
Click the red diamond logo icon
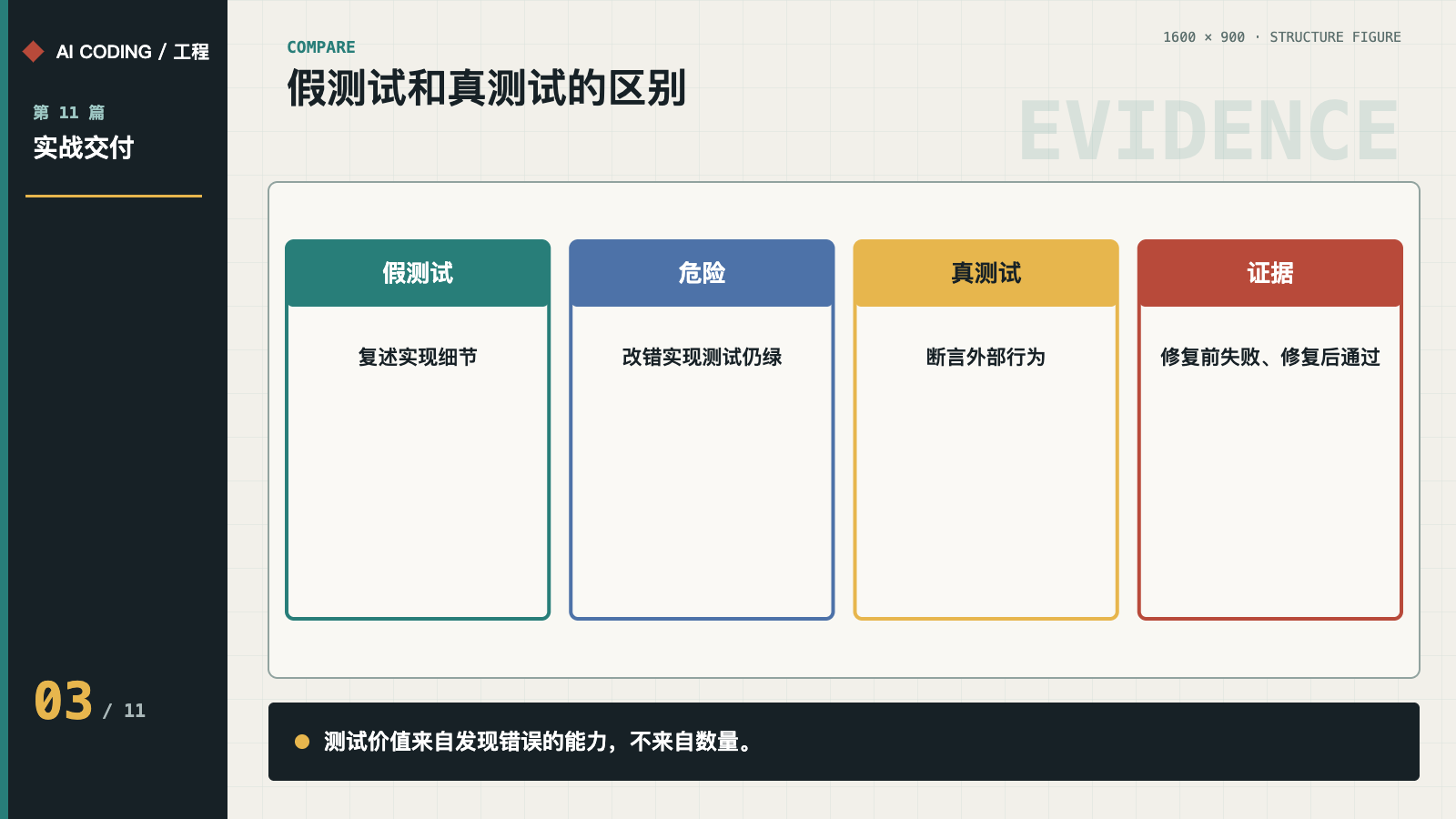pos(34,51)
